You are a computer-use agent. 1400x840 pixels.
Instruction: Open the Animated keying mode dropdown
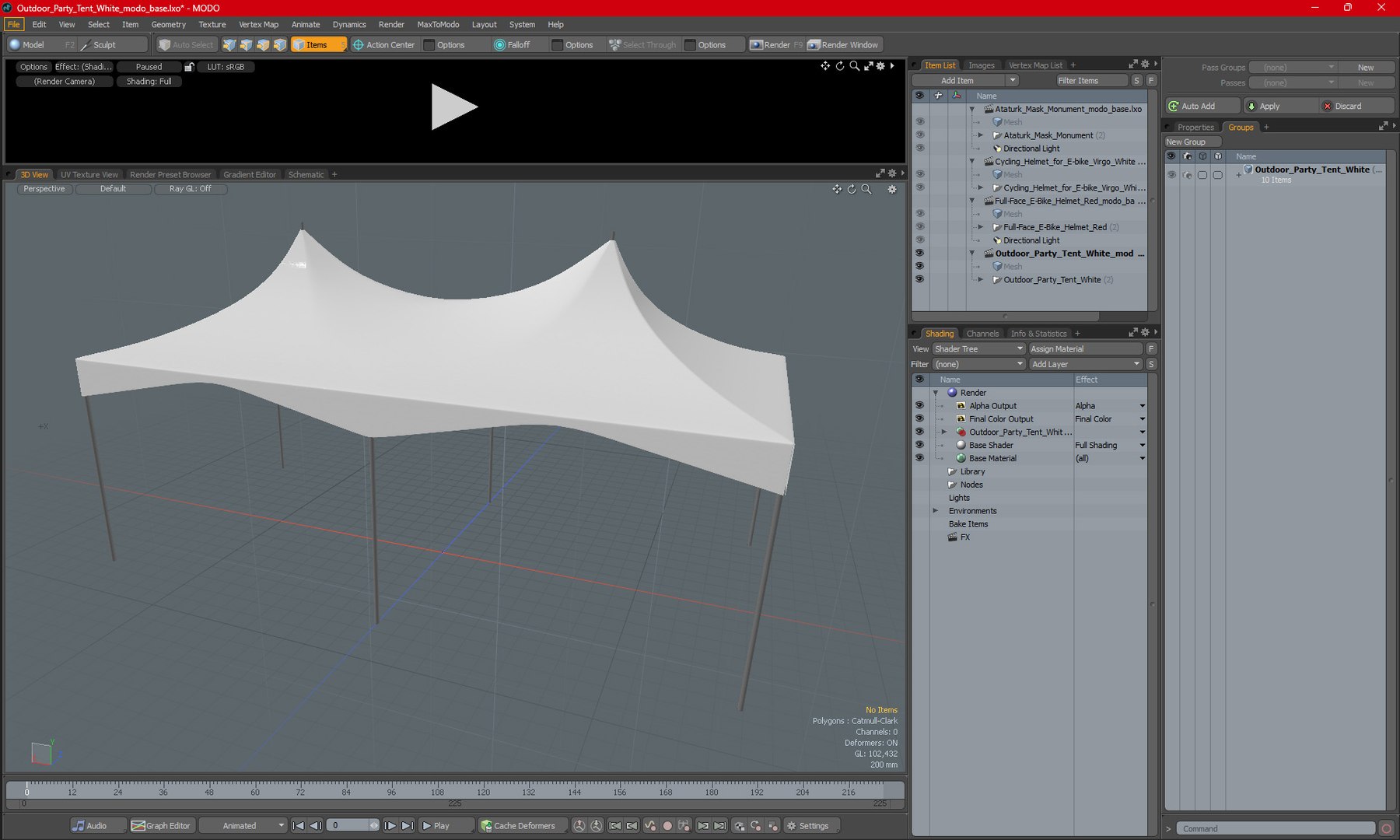(243, 825)
